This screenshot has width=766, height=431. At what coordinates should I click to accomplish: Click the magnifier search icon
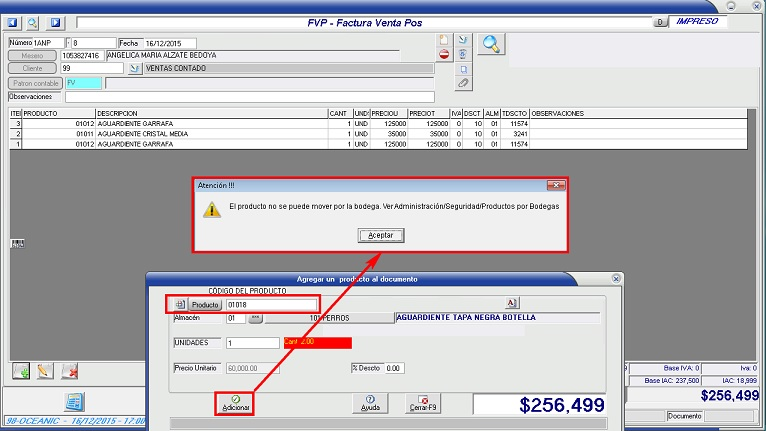[x=492, y=43]
